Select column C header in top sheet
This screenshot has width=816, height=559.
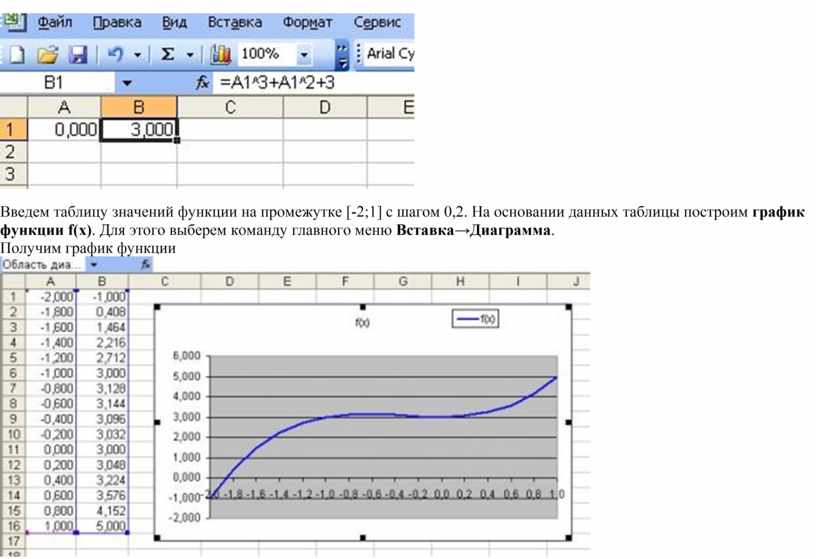(230, 107)
